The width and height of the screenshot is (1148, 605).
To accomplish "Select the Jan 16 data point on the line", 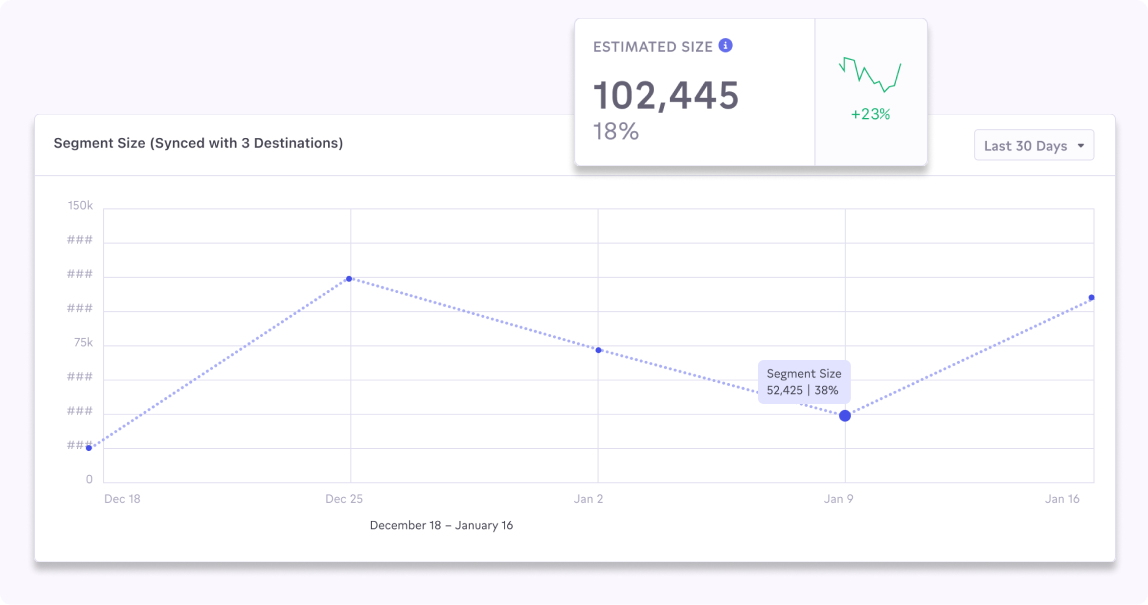I will point(1091,298).
